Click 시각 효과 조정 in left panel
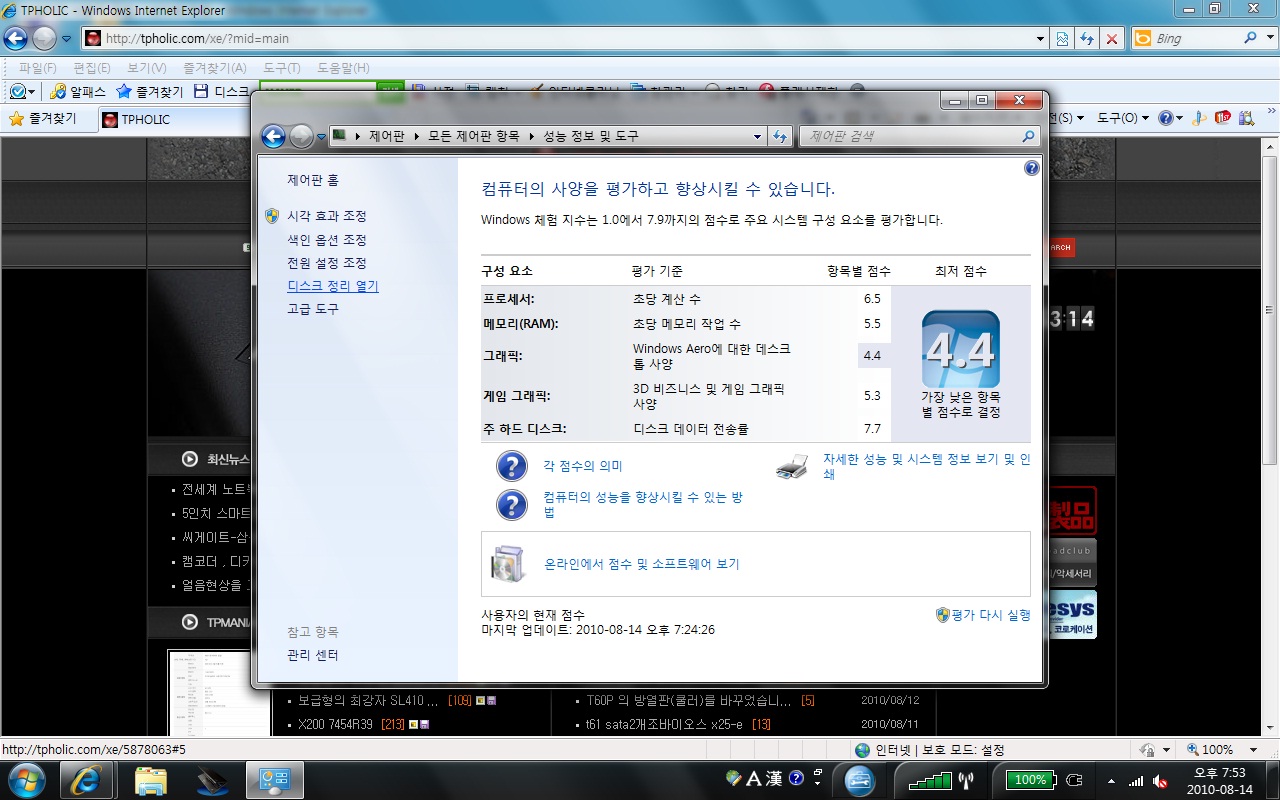1280x800 pixels. click(x=327, y=216)
